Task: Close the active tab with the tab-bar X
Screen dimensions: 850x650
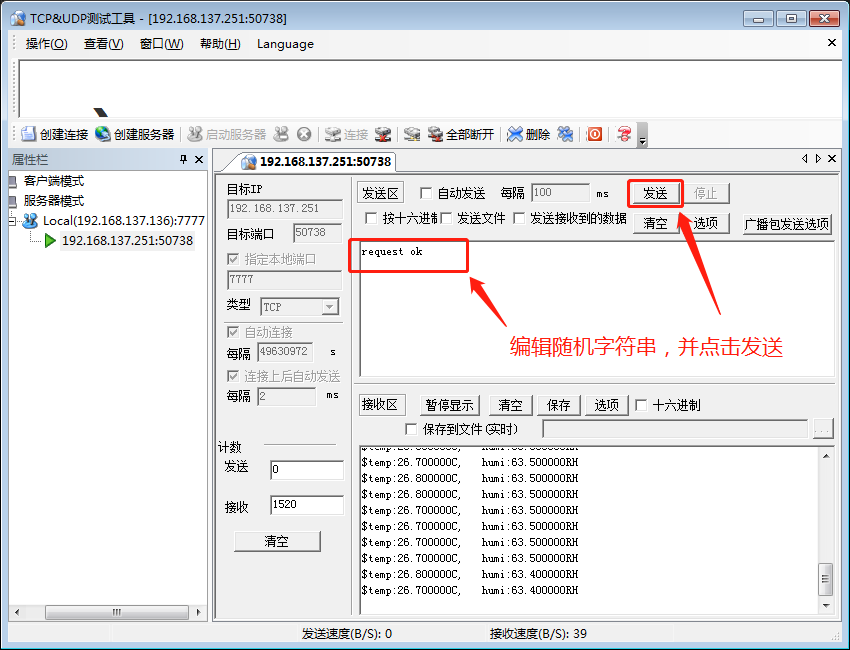Action: 832,158
